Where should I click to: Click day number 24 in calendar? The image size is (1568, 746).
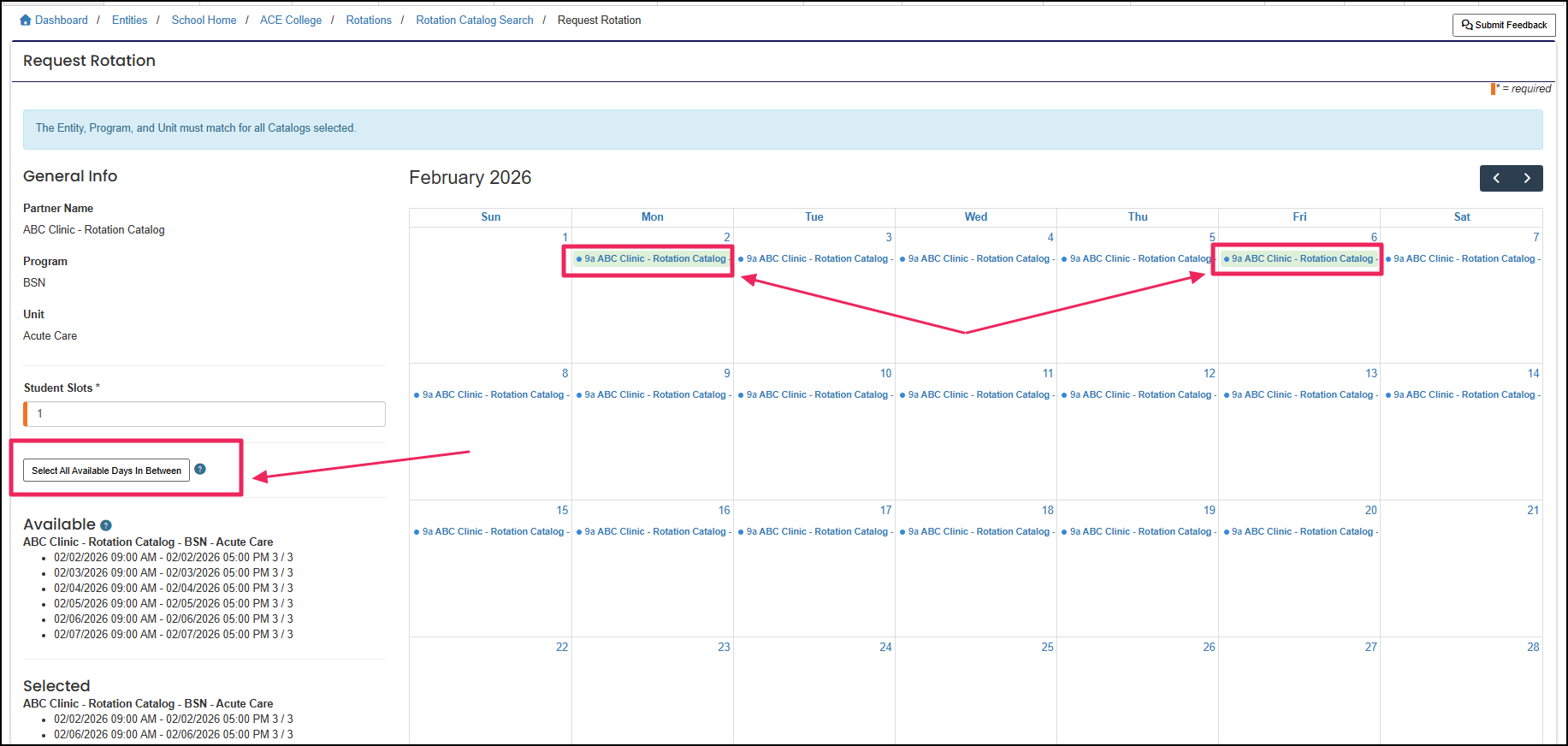coord(885,647)
